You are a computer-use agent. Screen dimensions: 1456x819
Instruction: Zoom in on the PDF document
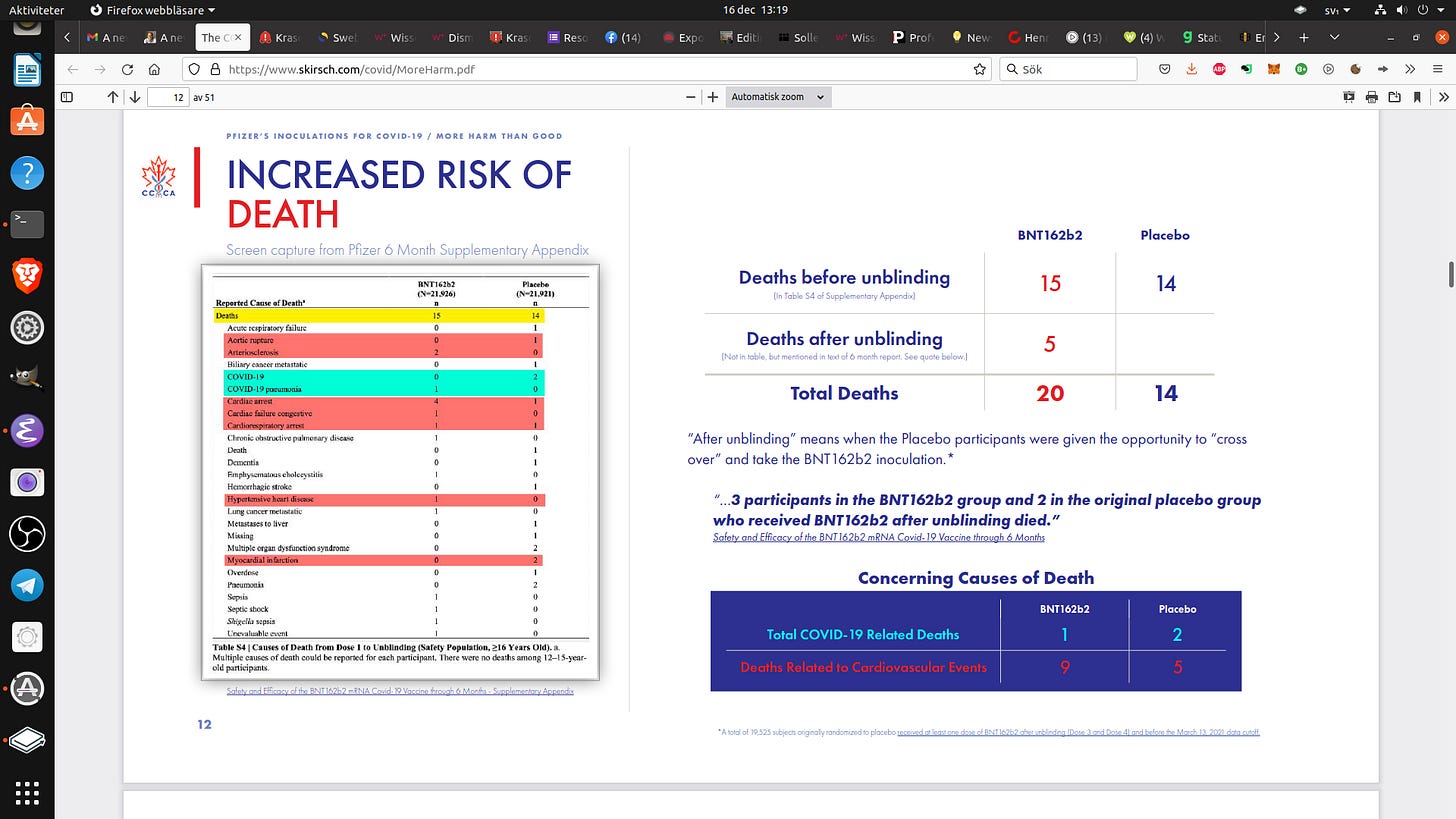[x=712, y=97]
